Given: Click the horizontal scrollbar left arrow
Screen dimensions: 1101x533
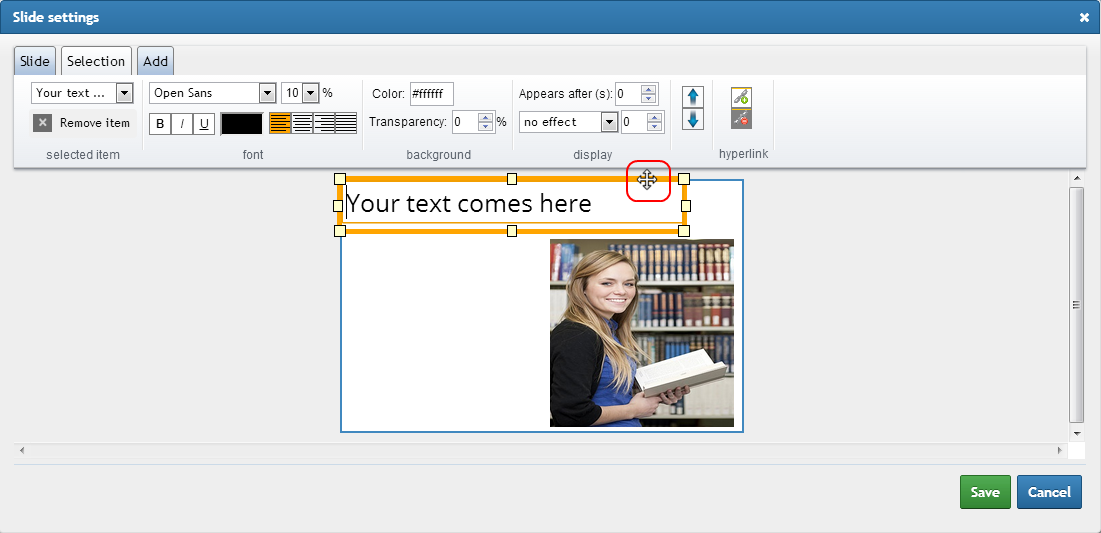Looking at the screenshot, I should 21,450.
